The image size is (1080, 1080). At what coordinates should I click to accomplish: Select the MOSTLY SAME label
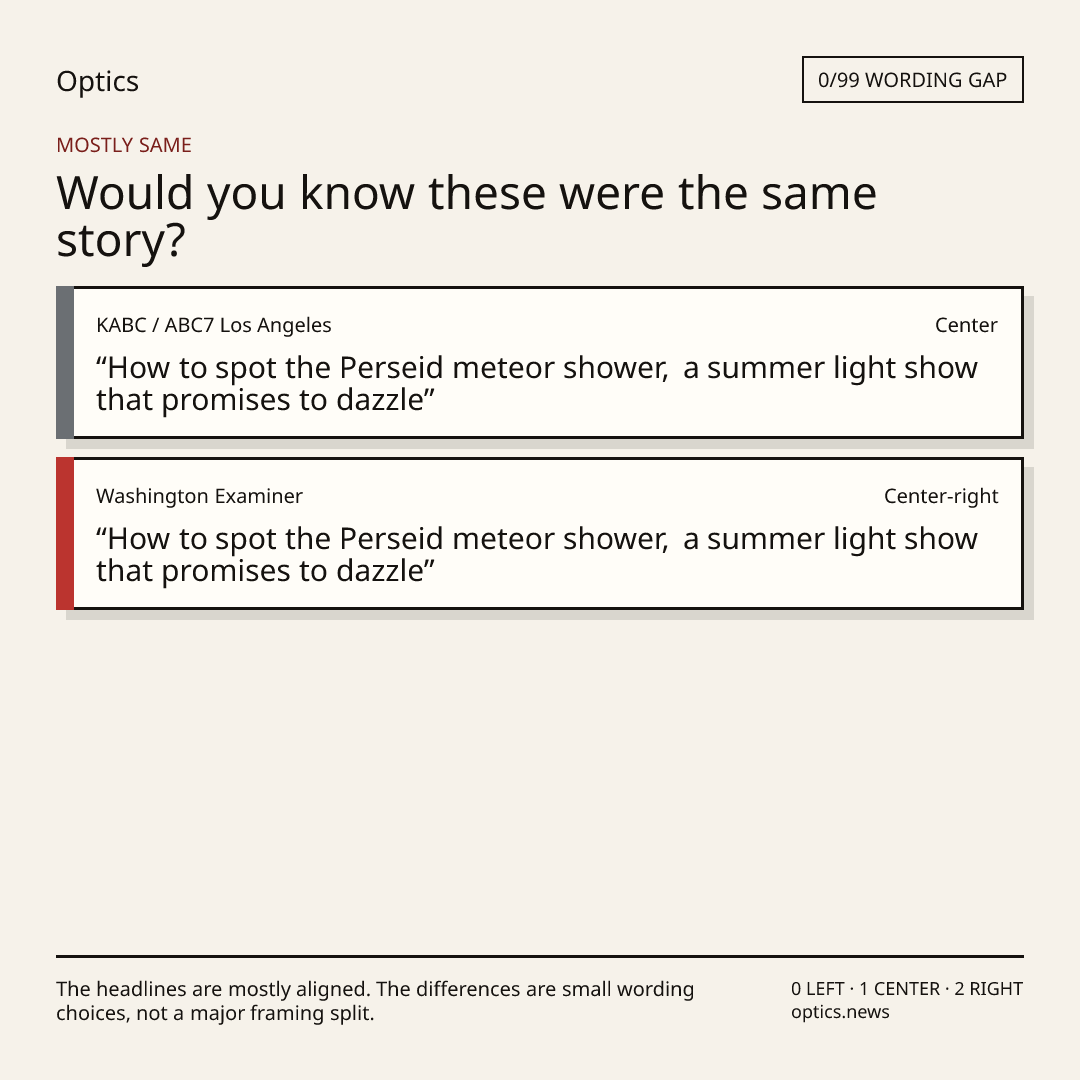[x=124, y=145]
